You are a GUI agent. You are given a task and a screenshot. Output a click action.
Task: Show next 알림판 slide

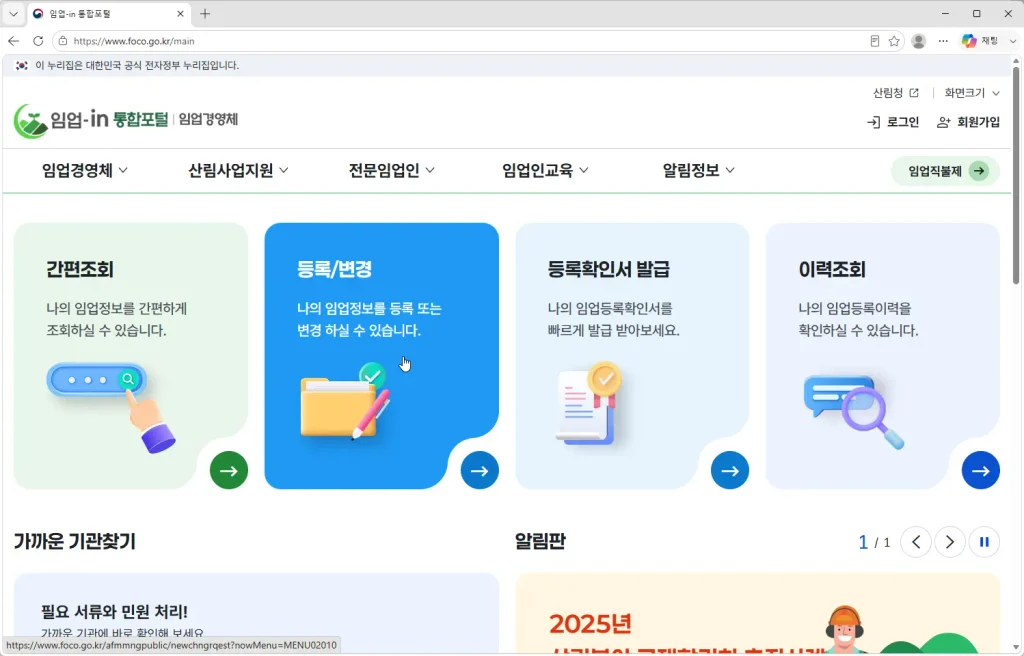coord(950,542)
